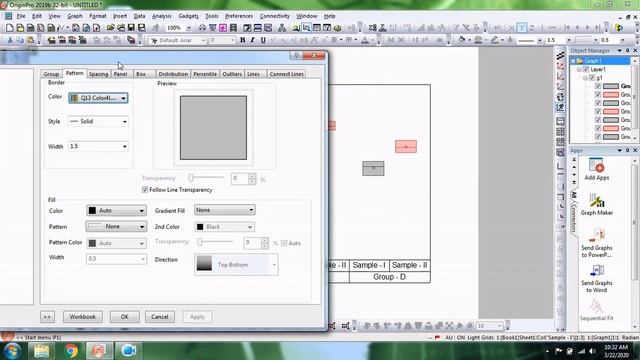640x360 pixels.
Task: Toggle Layer1 visibility checkbox in Object Manager
Action: point(586,69)
